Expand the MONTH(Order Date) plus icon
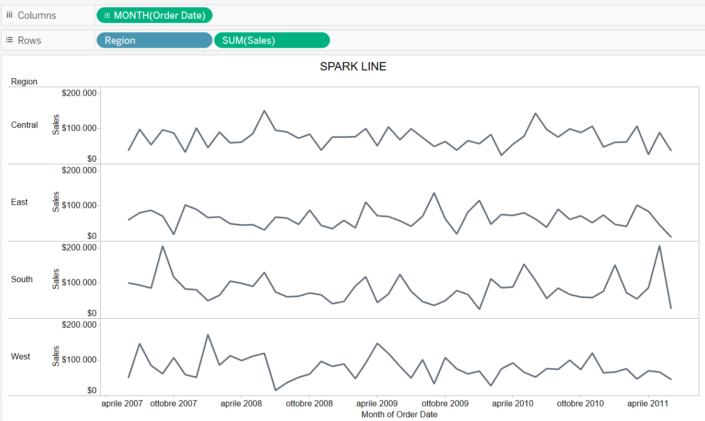705x421 pixels. 107,16
